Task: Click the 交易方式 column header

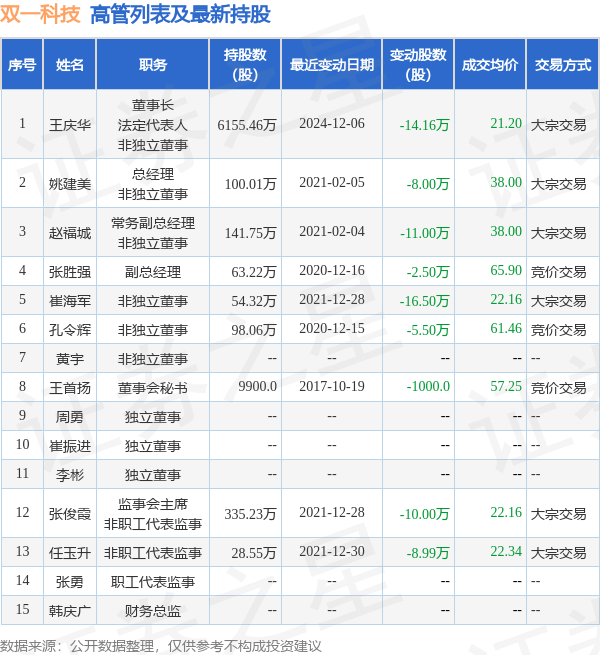Action: [563, 65]
